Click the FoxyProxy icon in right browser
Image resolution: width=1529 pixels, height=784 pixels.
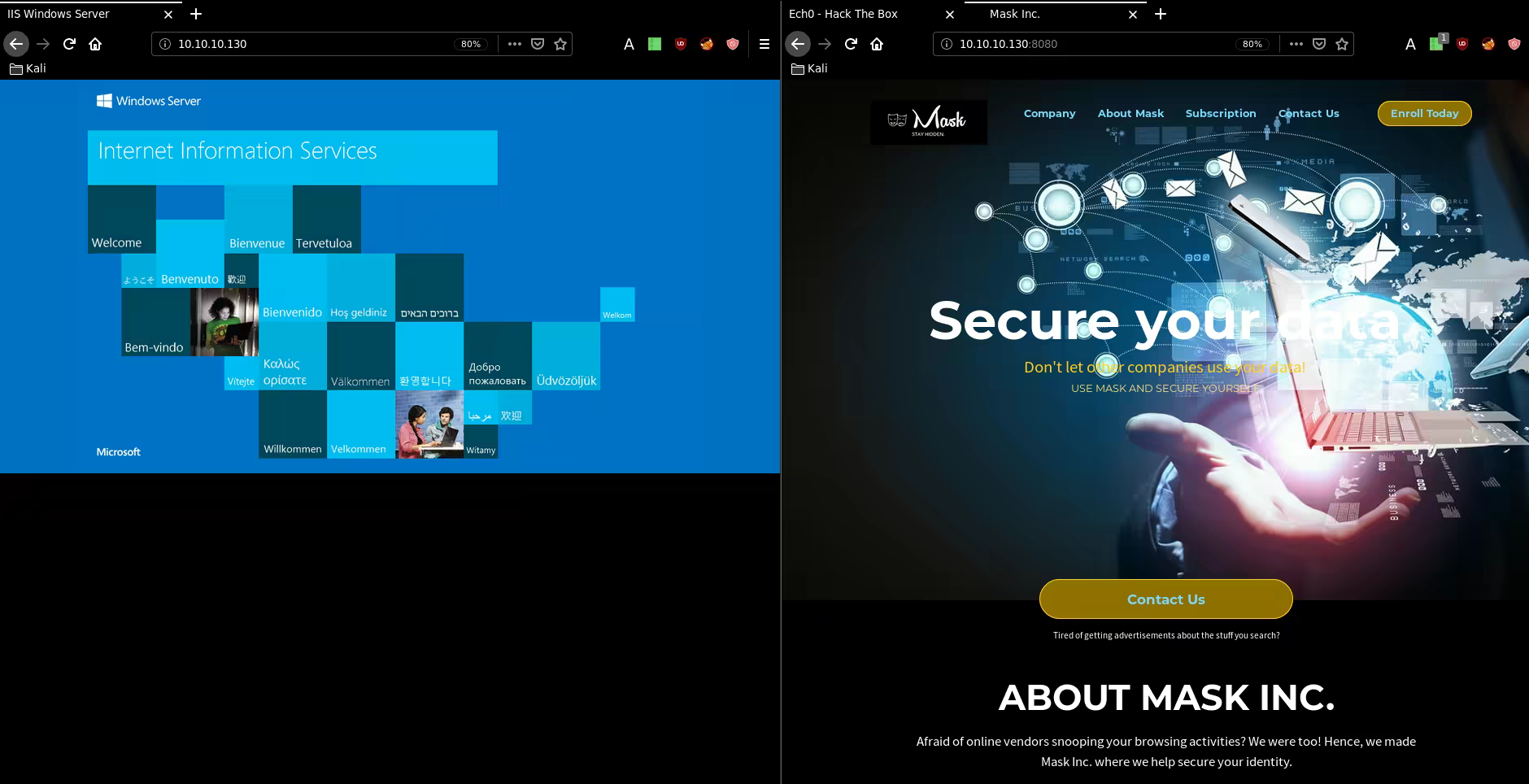(x=1488, y=44)
